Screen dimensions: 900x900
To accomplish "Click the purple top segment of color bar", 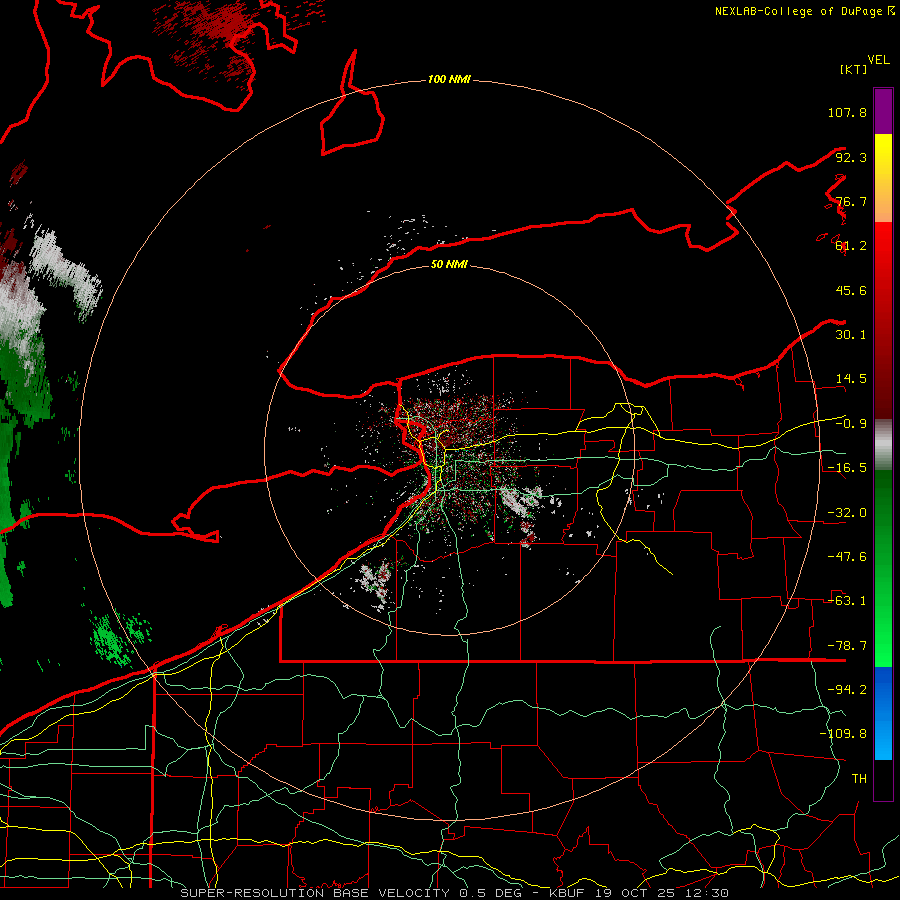I will [883, 111].
